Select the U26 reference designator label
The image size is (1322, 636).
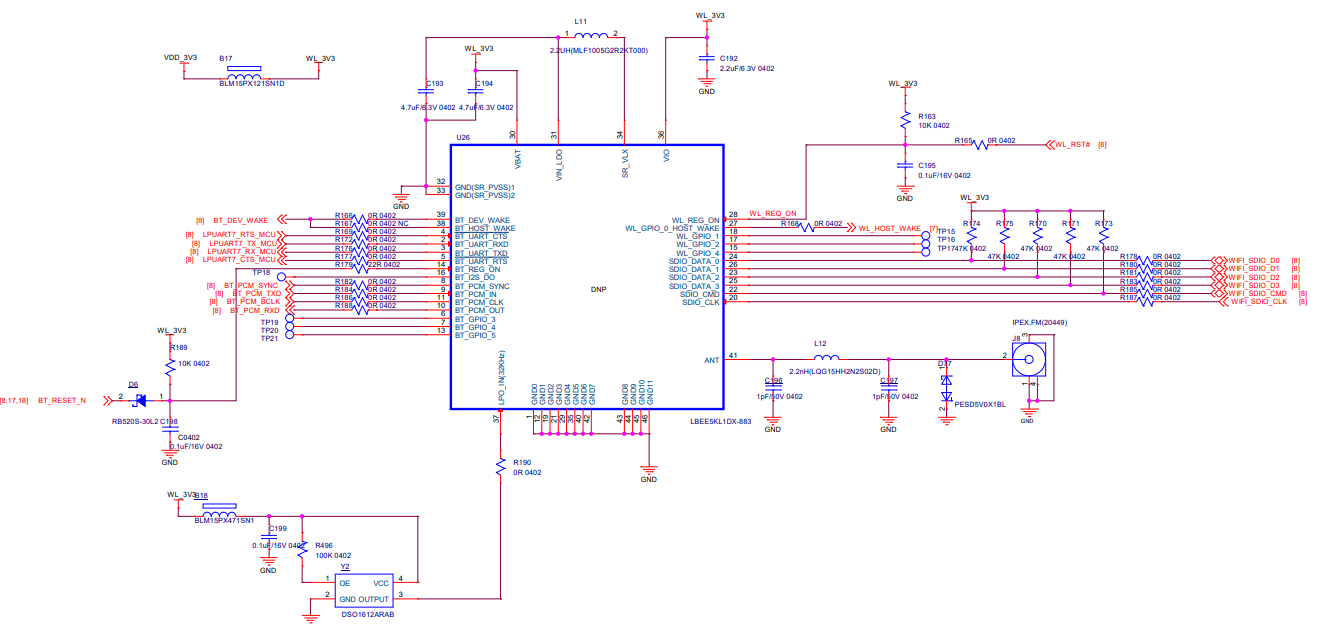462,137
